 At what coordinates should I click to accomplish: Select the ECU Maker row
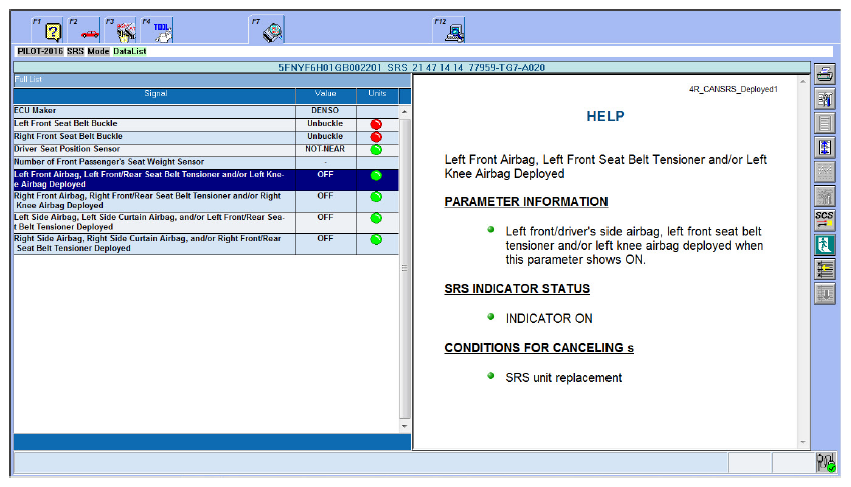pyautogui.click(x=206, y=111)
